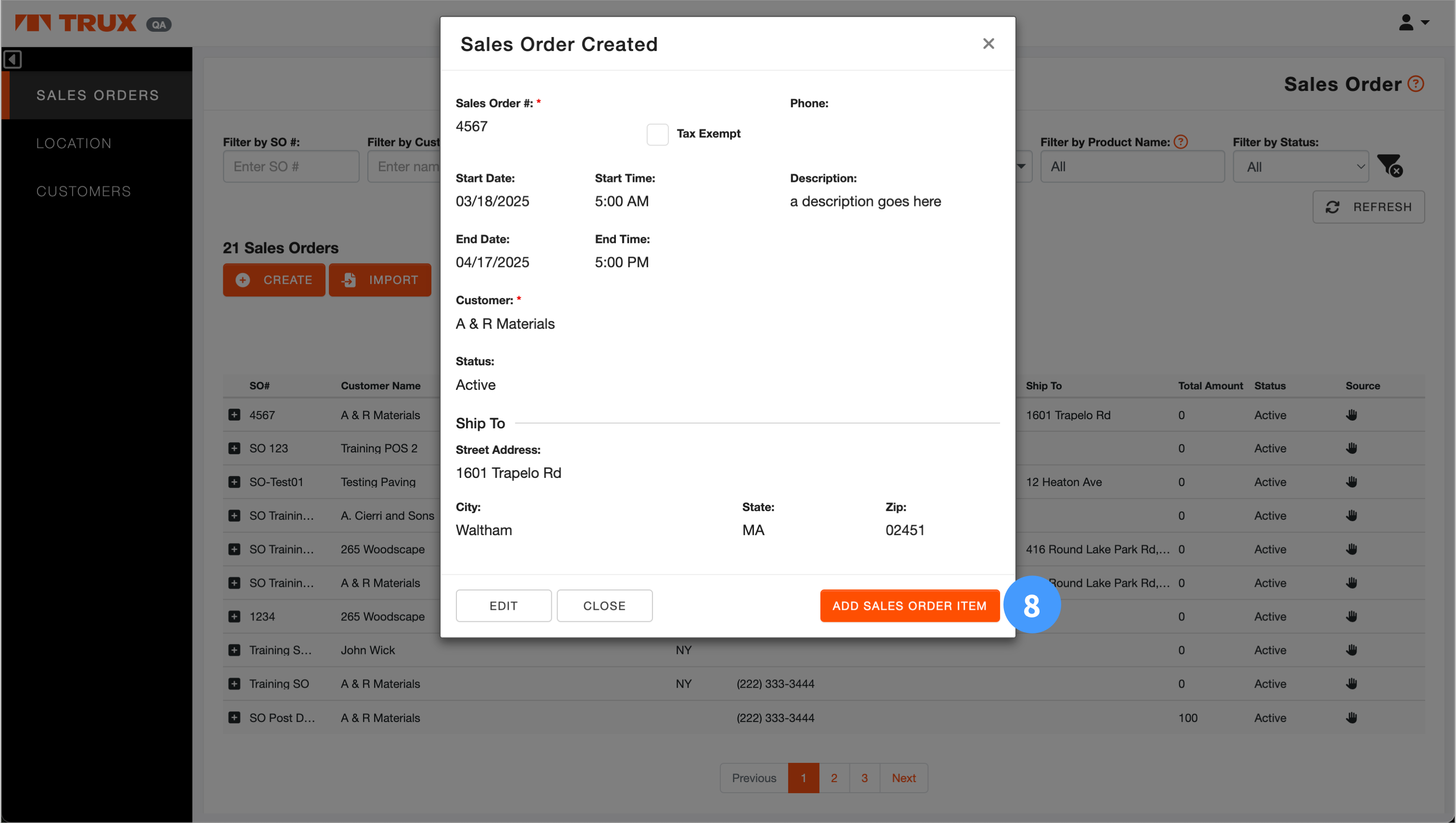Open the Filter by Status dropdown
The width and height of the screenshot is (1456, 823).
(1300, 167)
